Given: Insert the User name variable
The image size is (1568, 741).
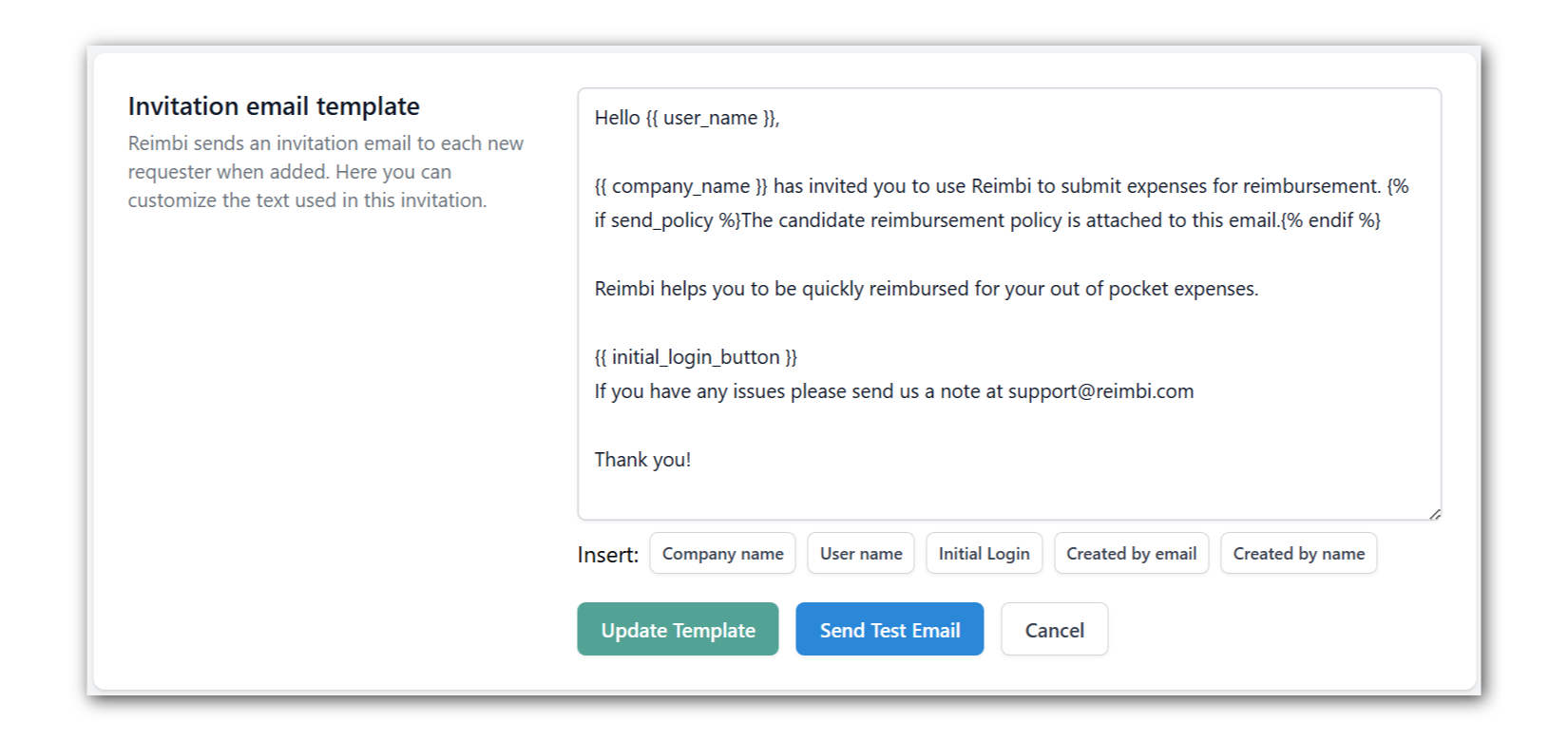Looking at the screenshot, I should (861, 553).
